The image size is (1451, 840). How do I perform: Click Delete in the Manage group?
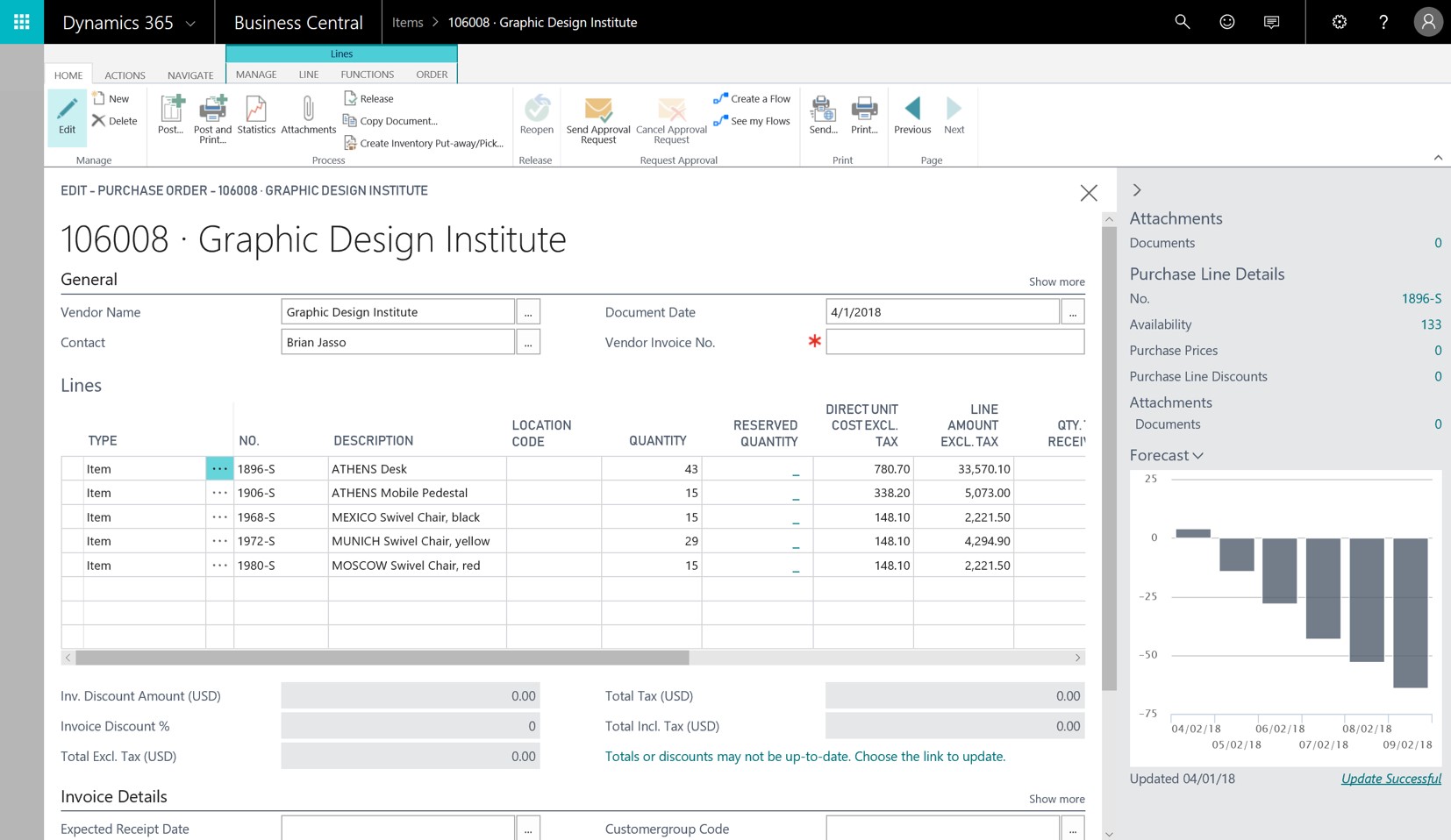coord(115,121)
